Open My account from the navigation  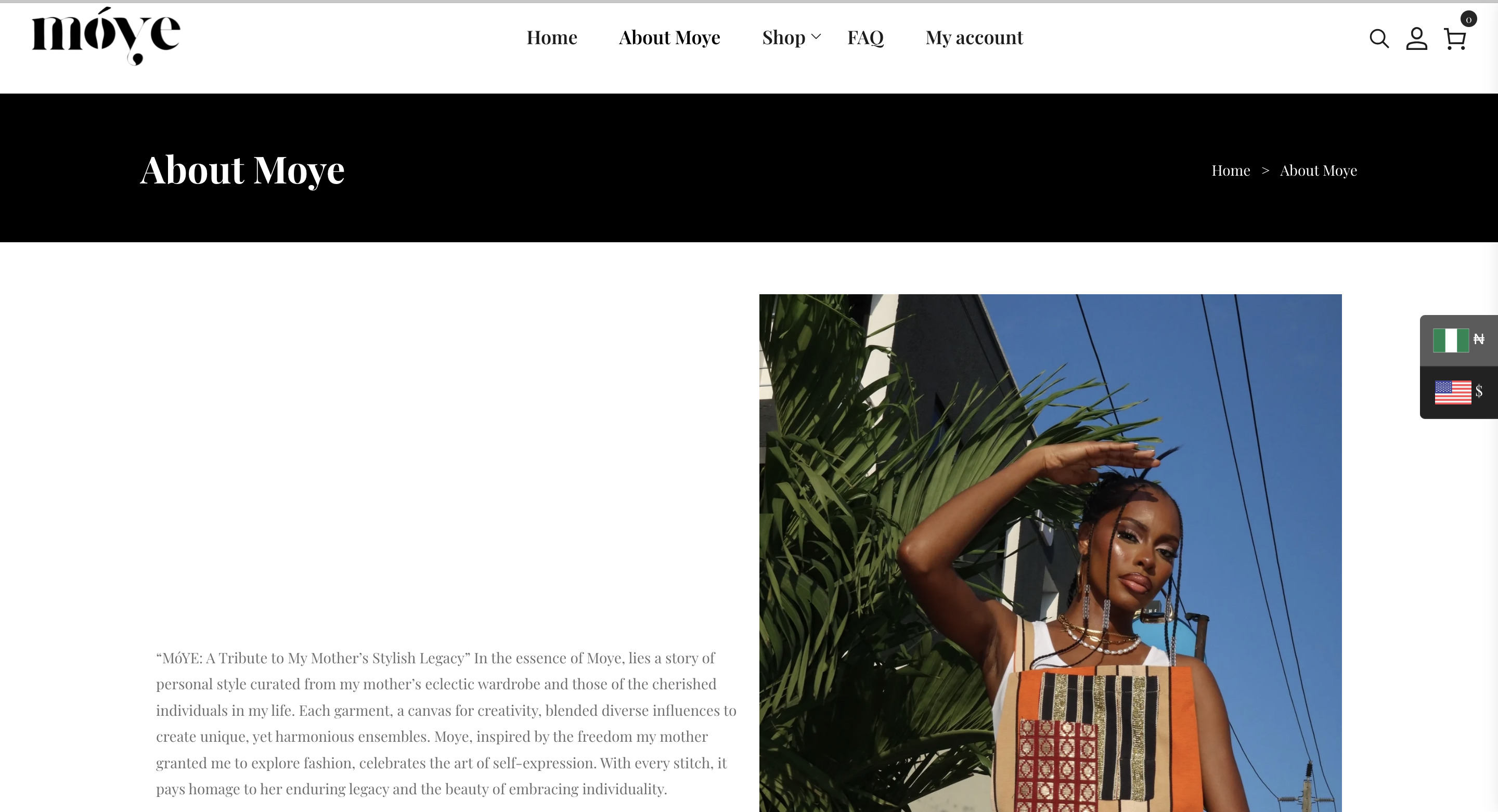(x=974, y=37)
